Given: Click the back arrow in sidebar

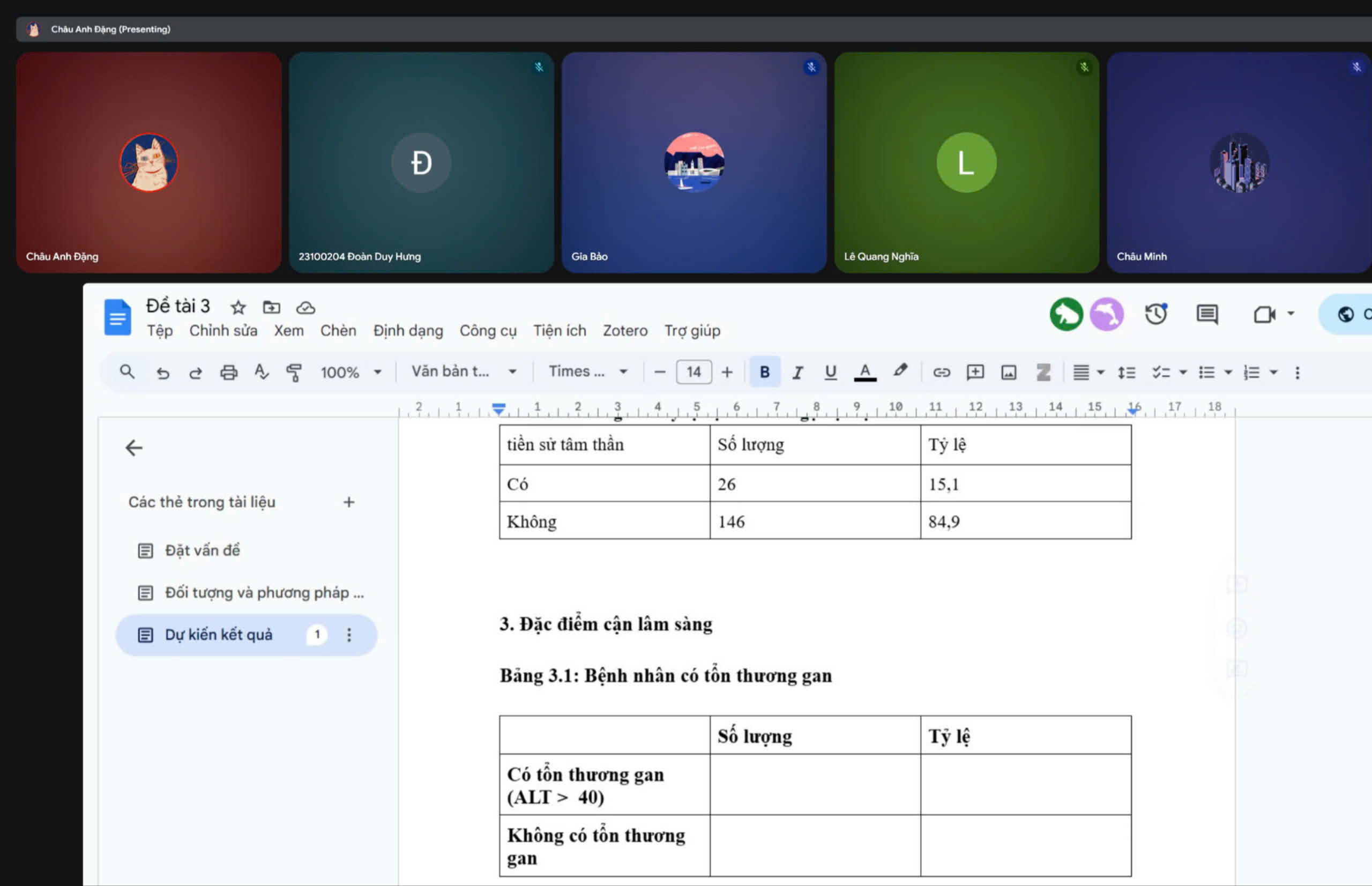Looking at the screenshot, I should pos(134,448).
